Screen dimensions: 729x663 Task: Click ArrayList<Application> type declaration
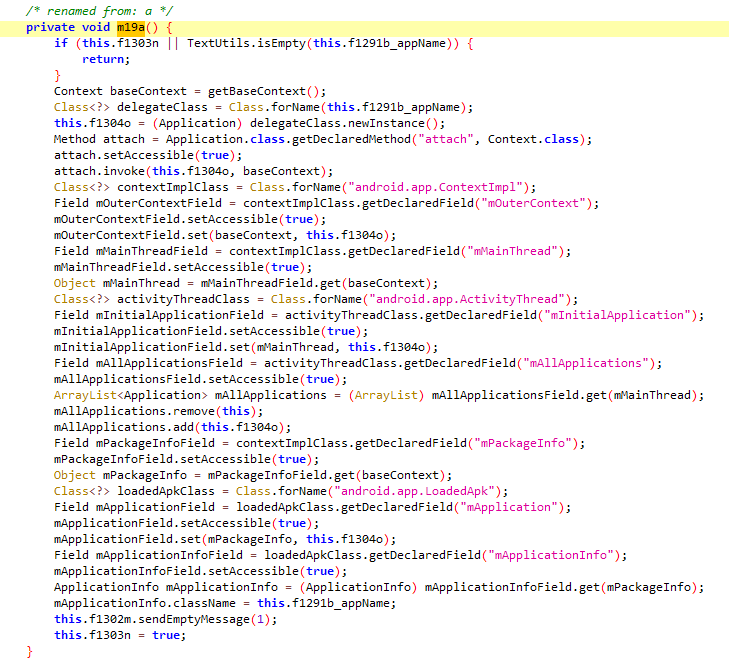click(x=131, y=395)
